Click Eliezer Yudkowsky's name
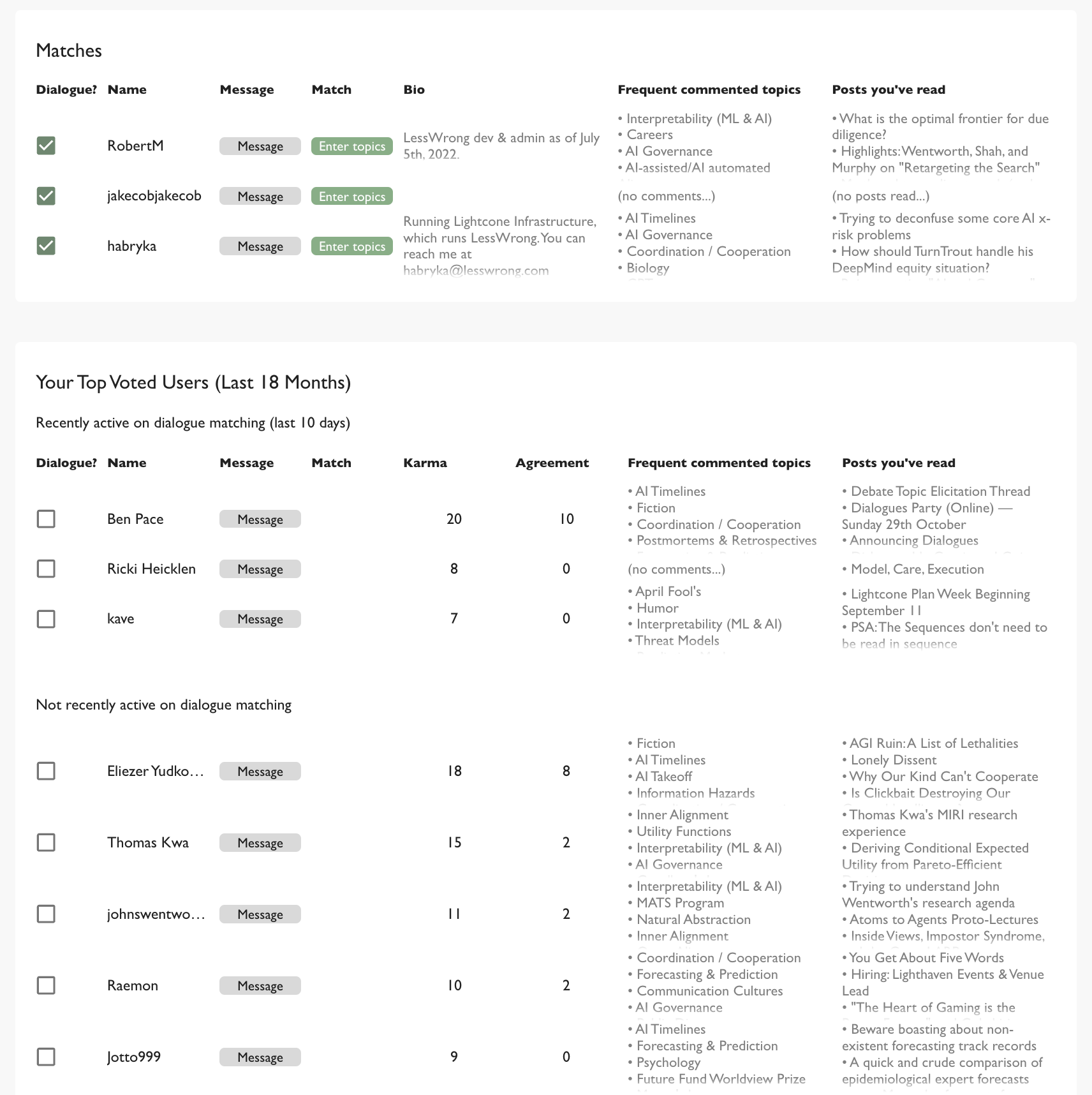This screenshot has width=1092, height=1095. point(155,771)
